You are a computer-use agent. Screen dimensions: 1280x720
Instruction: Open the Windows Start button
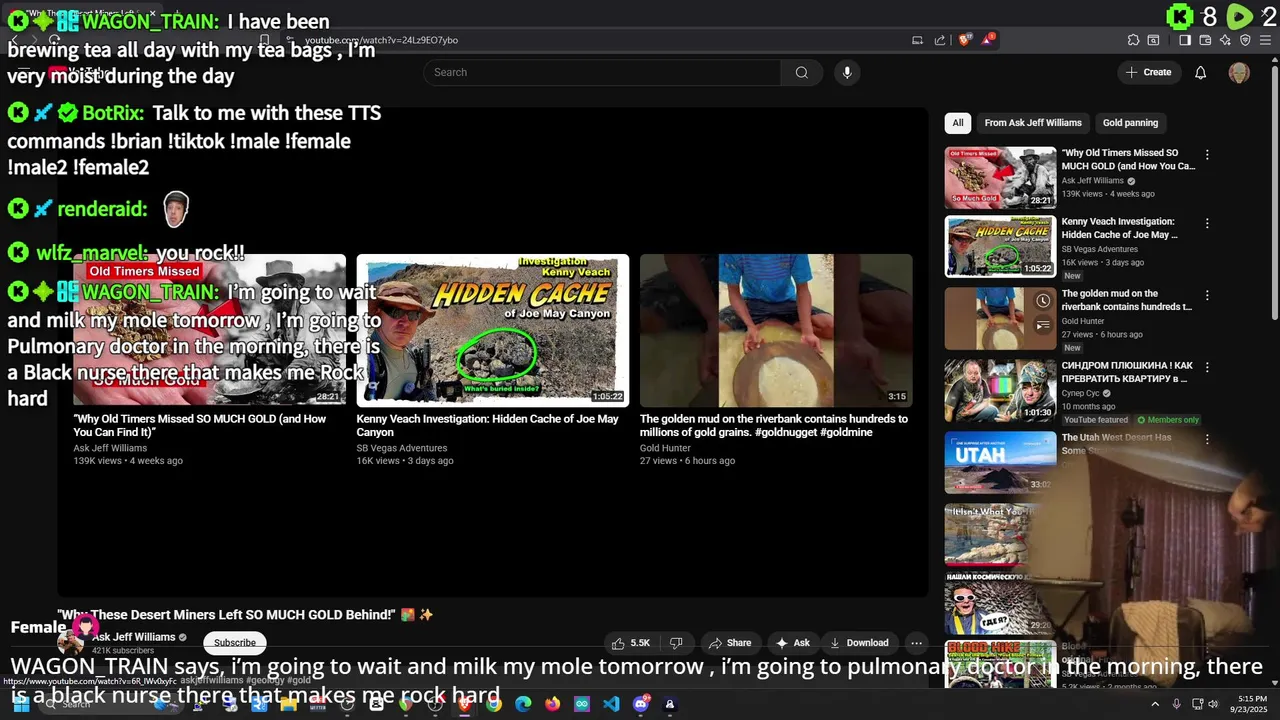tap(21, 704)
